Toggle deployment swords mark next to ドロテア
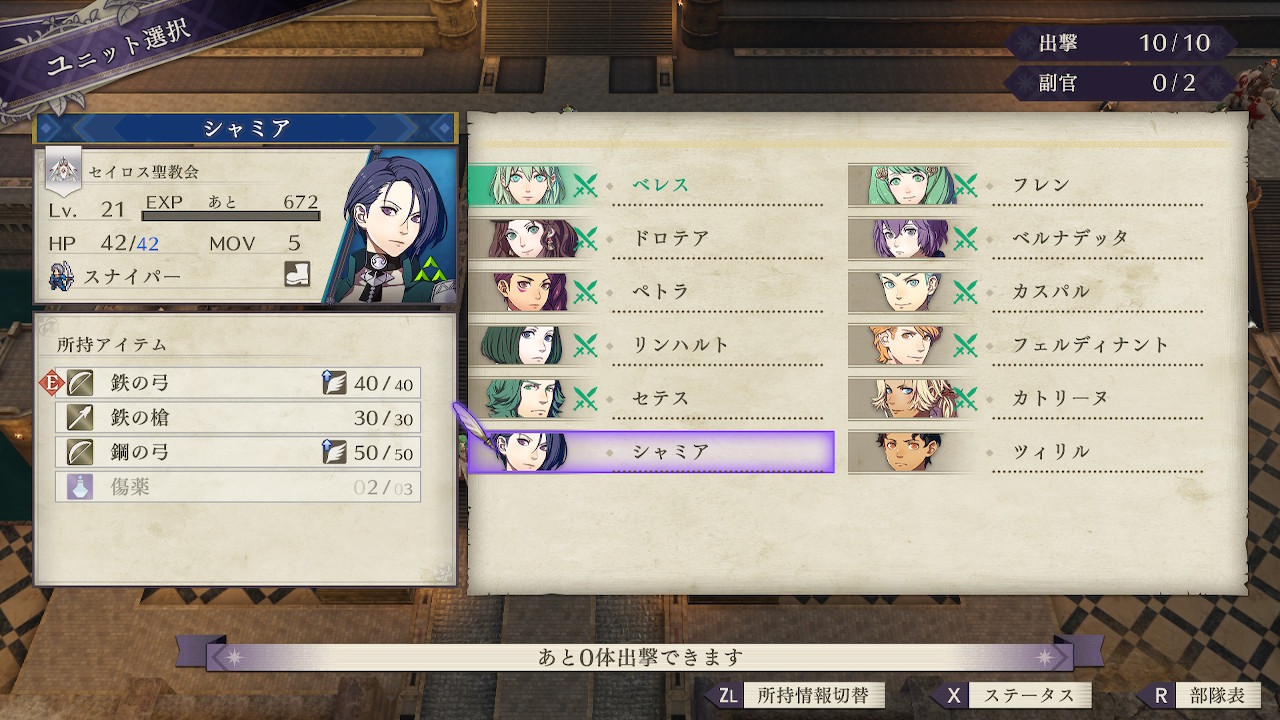Image resolution: width=1280 pixels, height=720 pixels. (x=585, y=238)
